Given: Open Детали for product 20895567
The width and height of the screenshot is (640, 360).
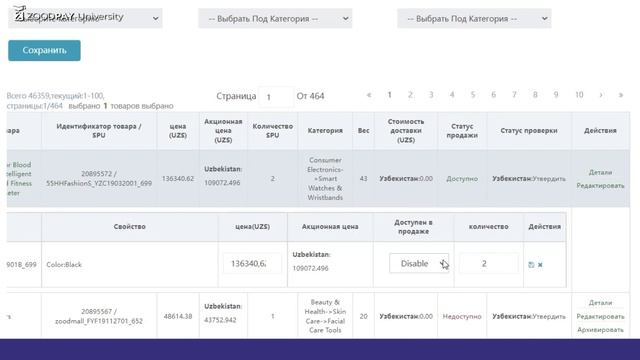Looking at the screenshot, I should pyautogui.click(x=600, y=303).
